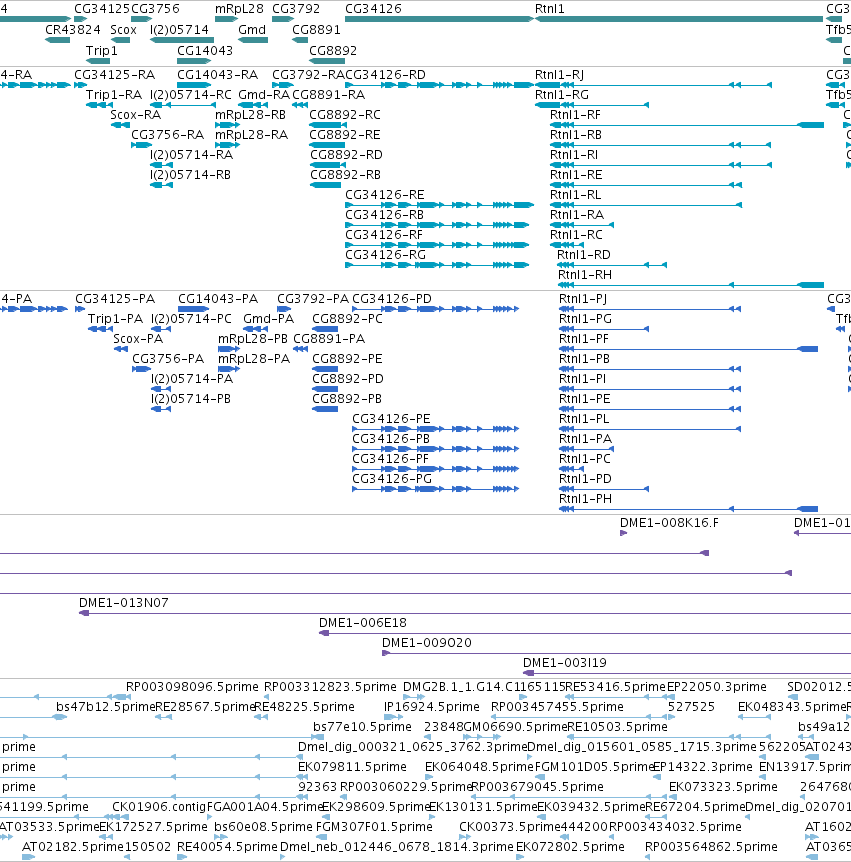Select the CG14043-RA transcript glyph
The width and height of the screenshot is (851, 862).
[194, 85]
